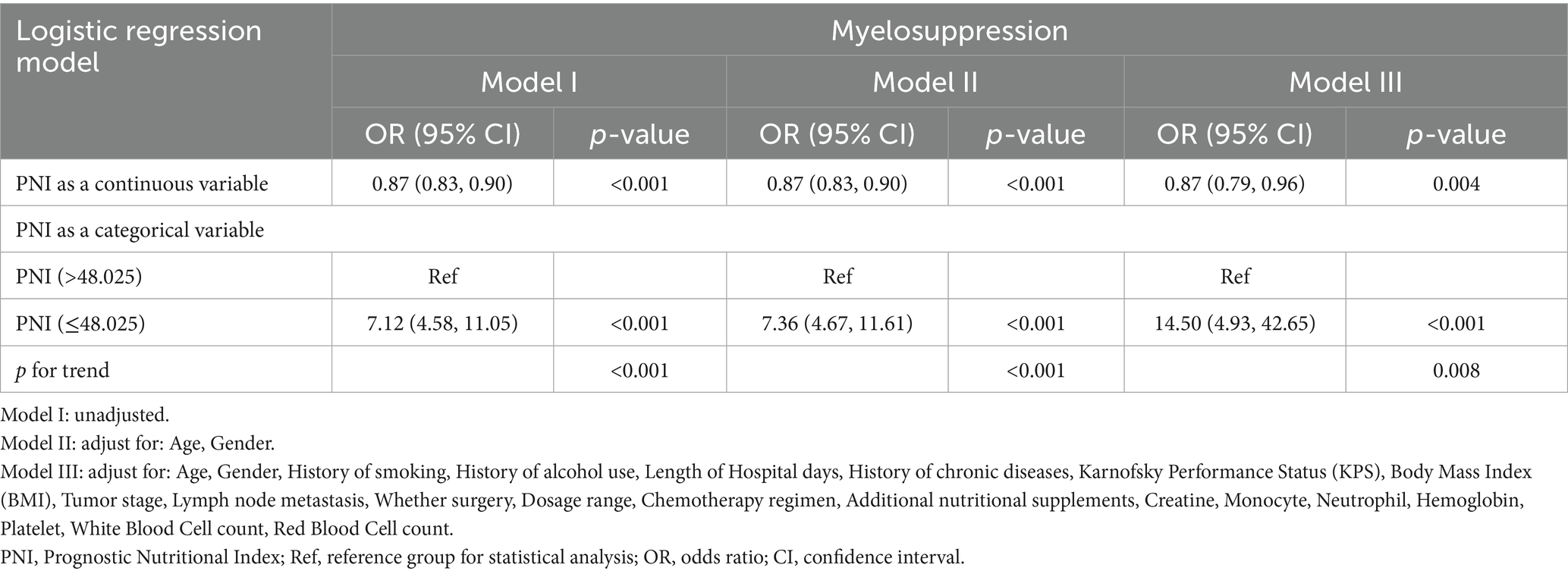The image size is (1568, 574).
Task: Click the p-value header under Model III
Action: pyautogui.click(x=1456, y=134)
